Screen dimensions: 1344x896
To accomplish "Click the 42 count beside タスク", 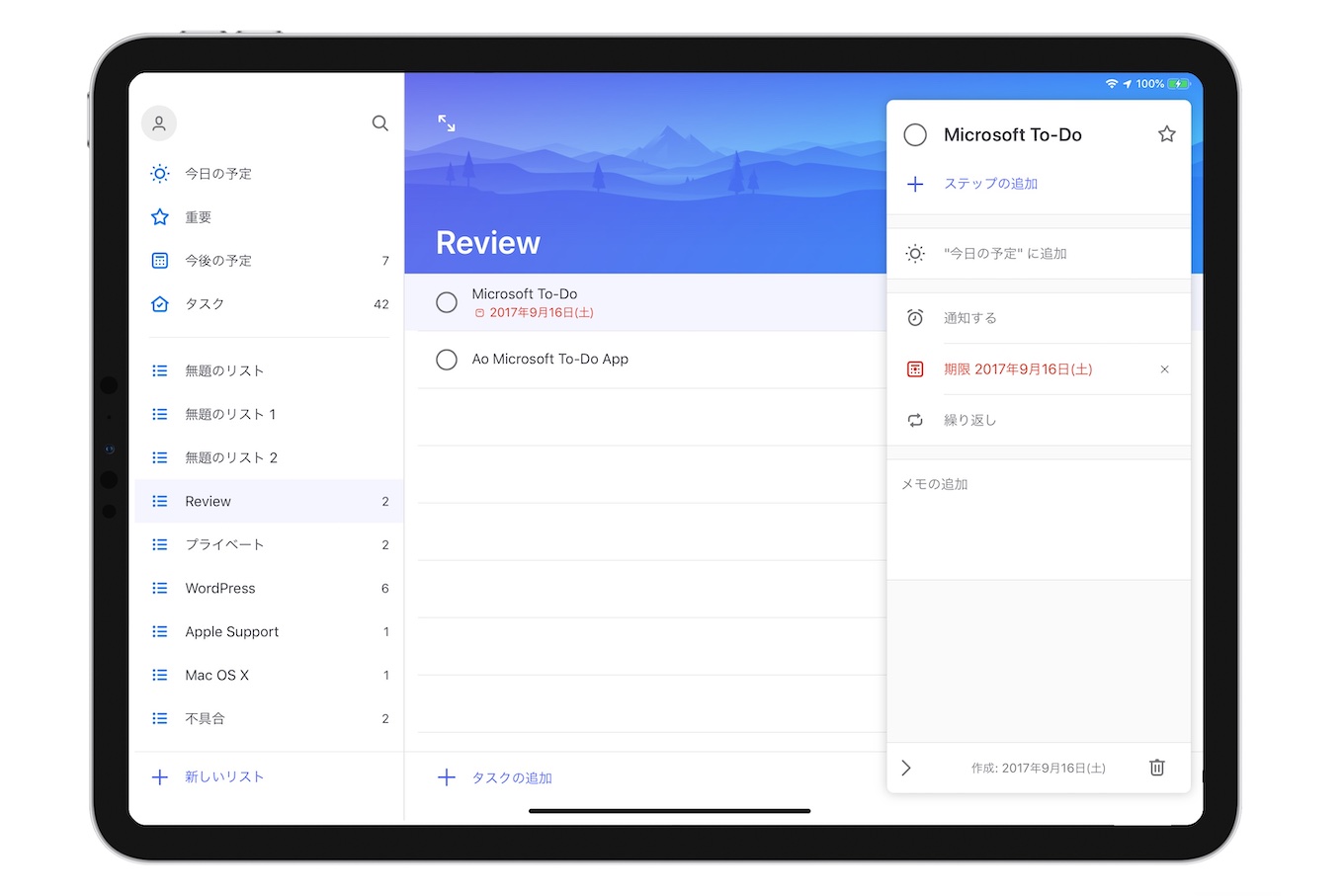I will click(x=381, y=304).
